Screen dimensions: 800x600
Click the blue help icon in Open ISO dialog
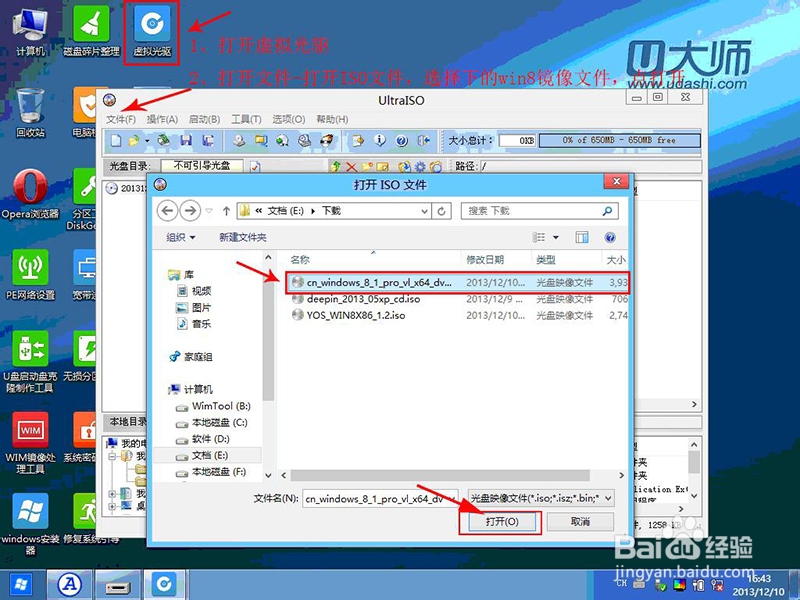coord(610,237)
